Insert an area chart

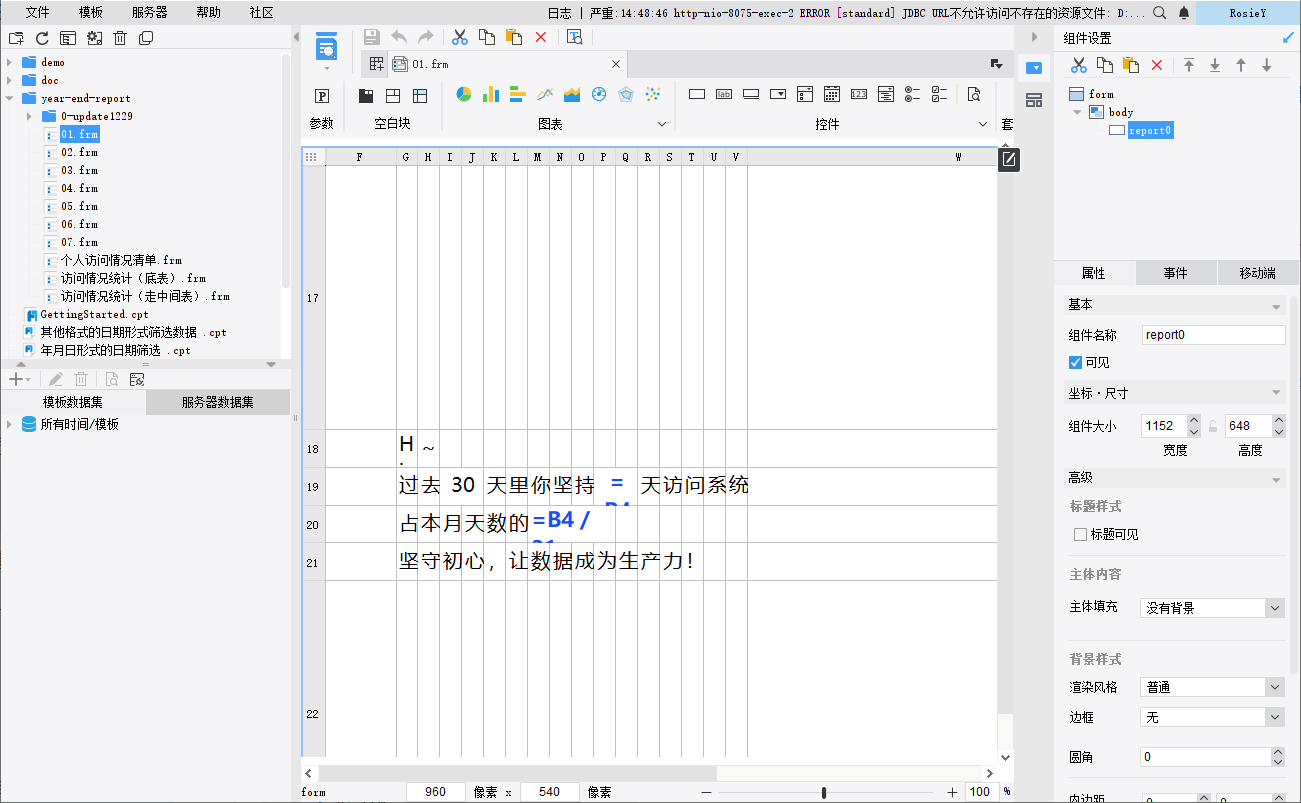(572, 94)
